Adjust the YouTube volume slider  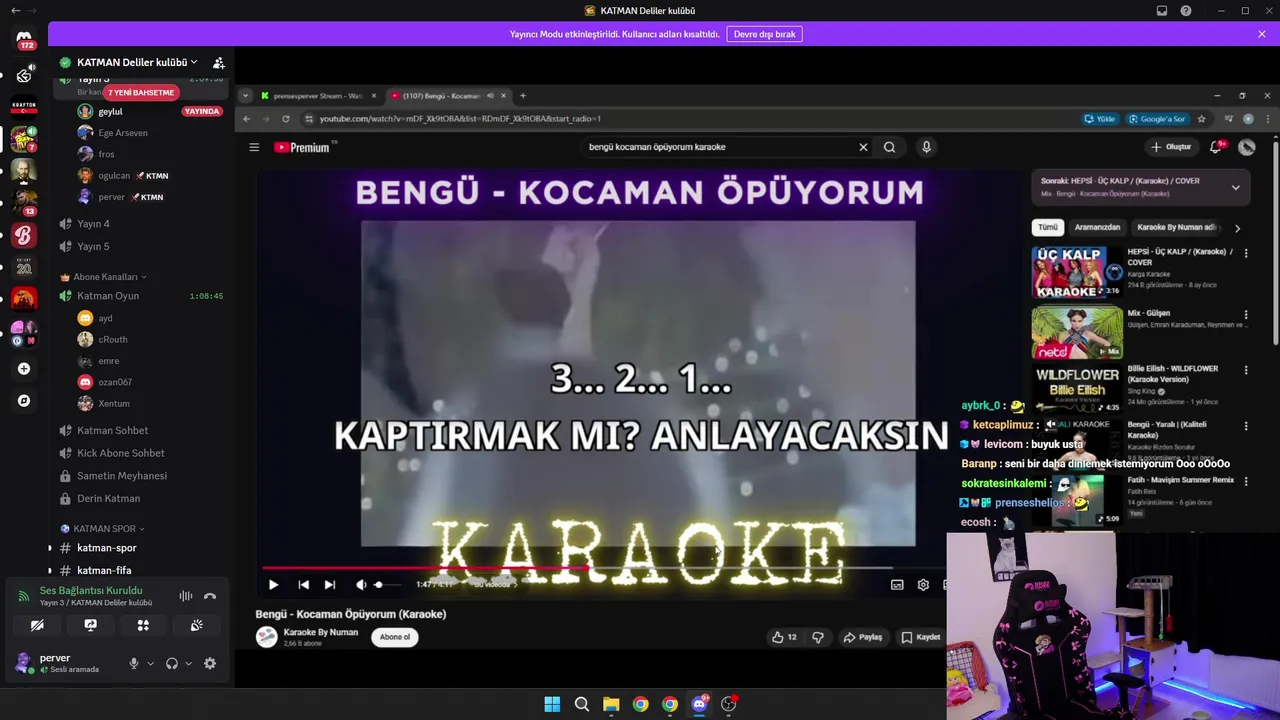pos(389,585)
